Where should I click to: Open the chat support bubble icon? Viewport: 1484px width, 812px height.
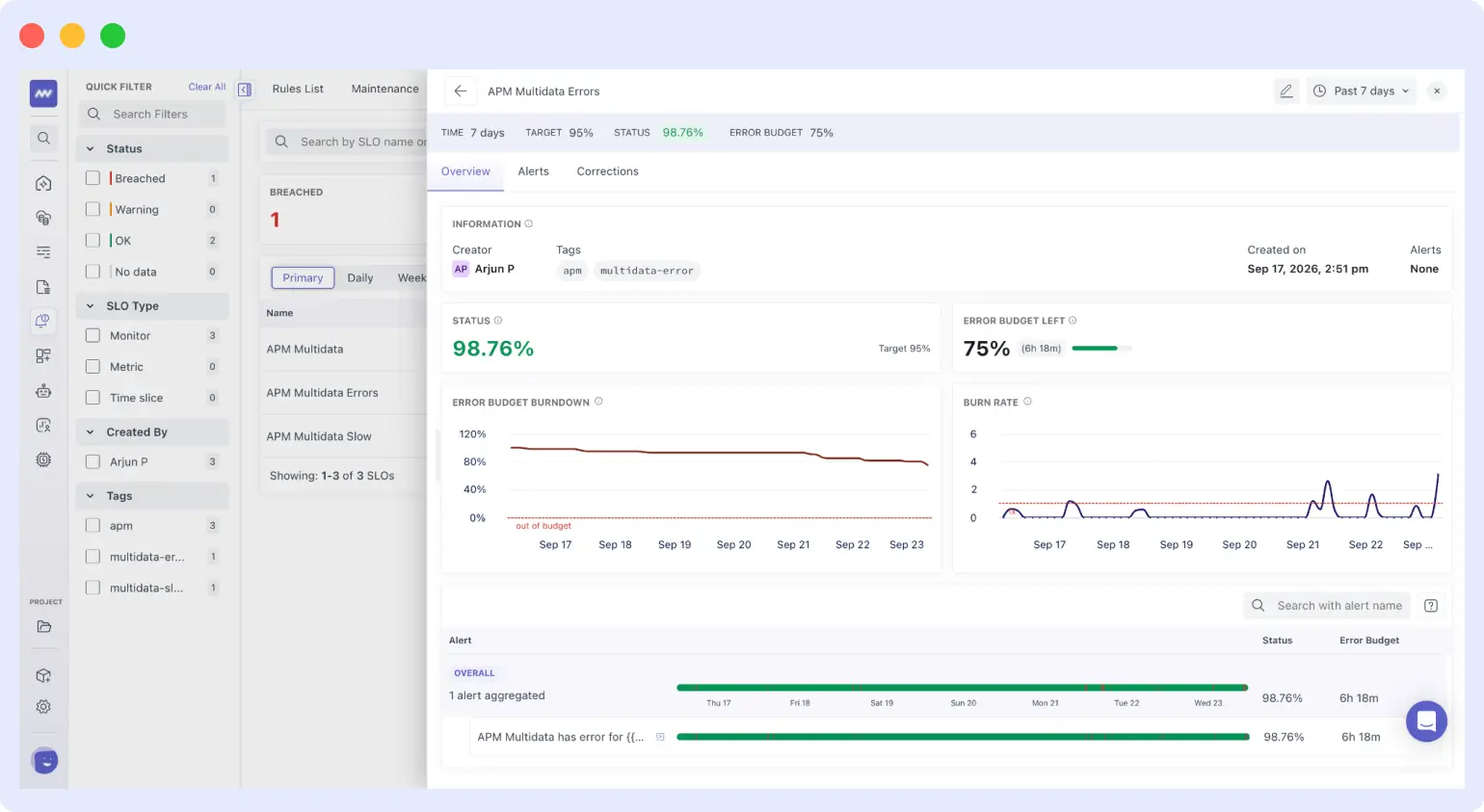pyautogui.click(x=1426, y=721)
